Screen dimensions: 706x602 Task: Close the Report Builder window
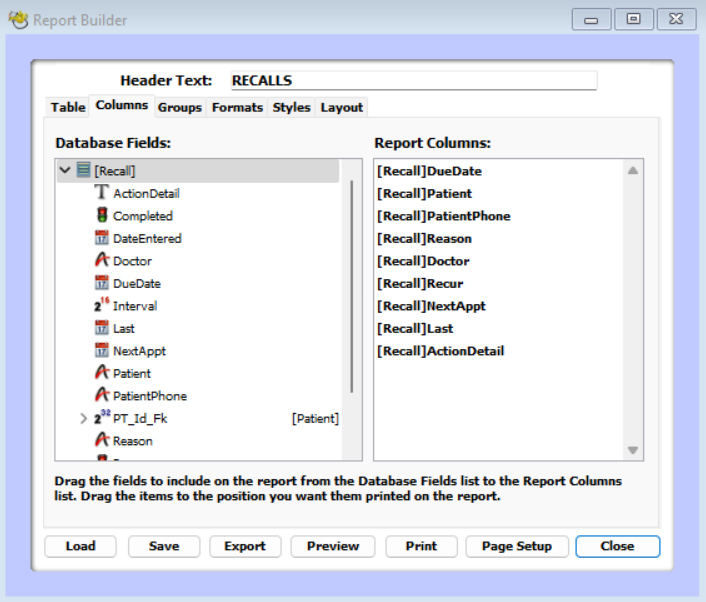pos(676,19)
